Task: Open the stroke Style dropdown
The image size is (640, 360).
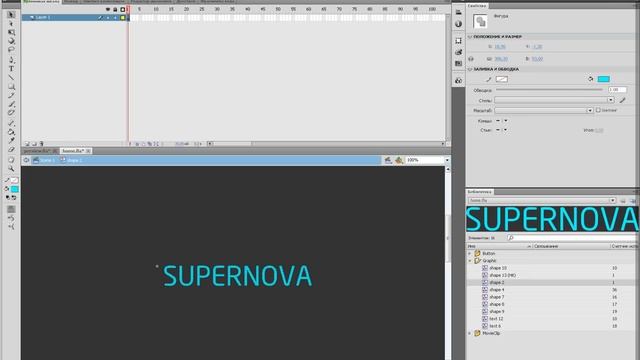Action: [x=554, y=100]
